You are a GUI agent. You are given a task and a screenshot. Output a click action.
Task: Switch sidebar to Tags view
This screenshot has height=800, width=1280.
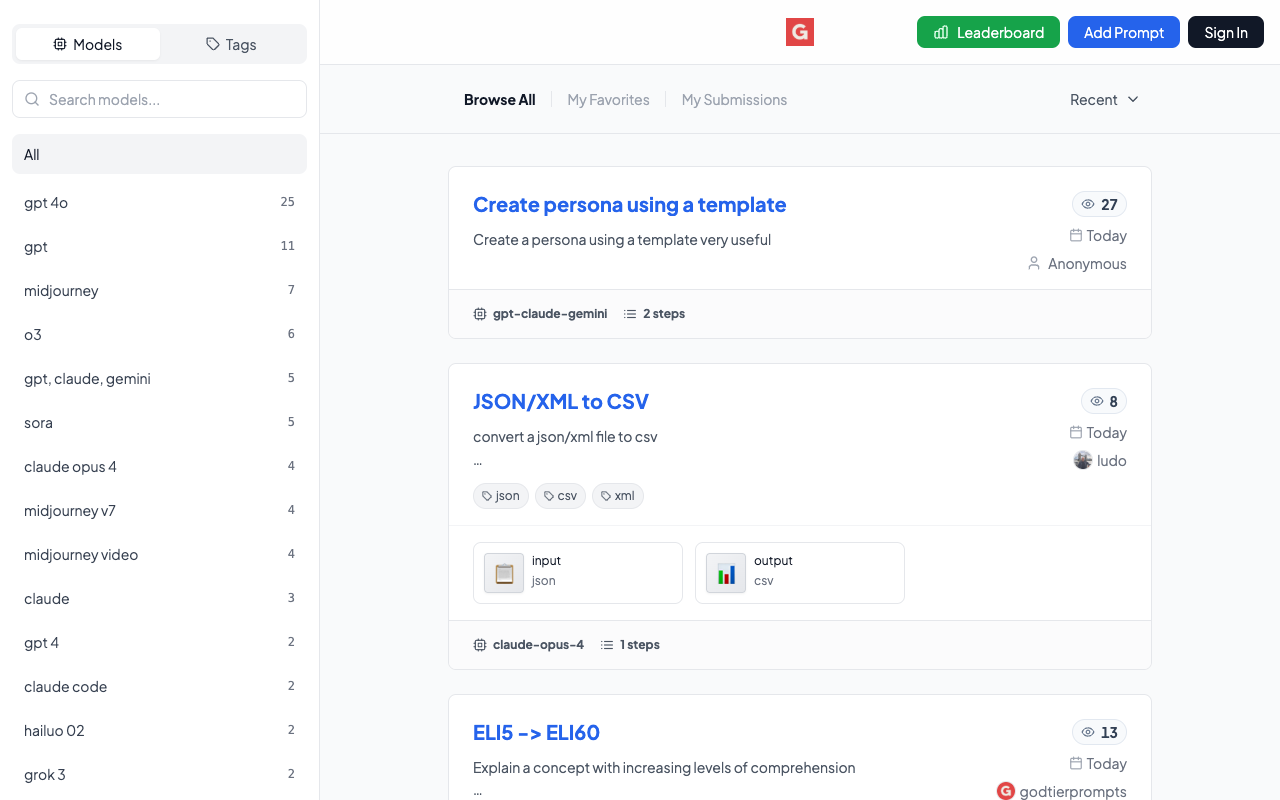231,44
